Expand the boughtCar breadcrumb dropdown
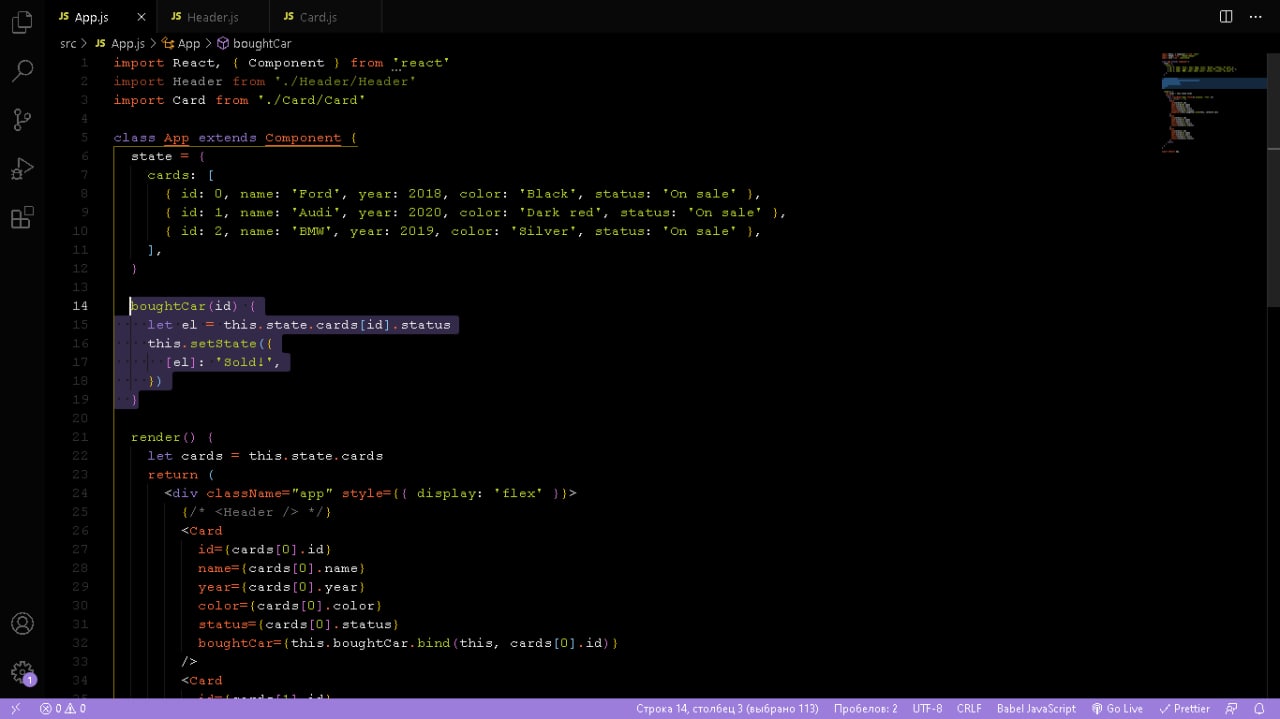The width and height of the screenshot is (1280, 719). (261, 44)
